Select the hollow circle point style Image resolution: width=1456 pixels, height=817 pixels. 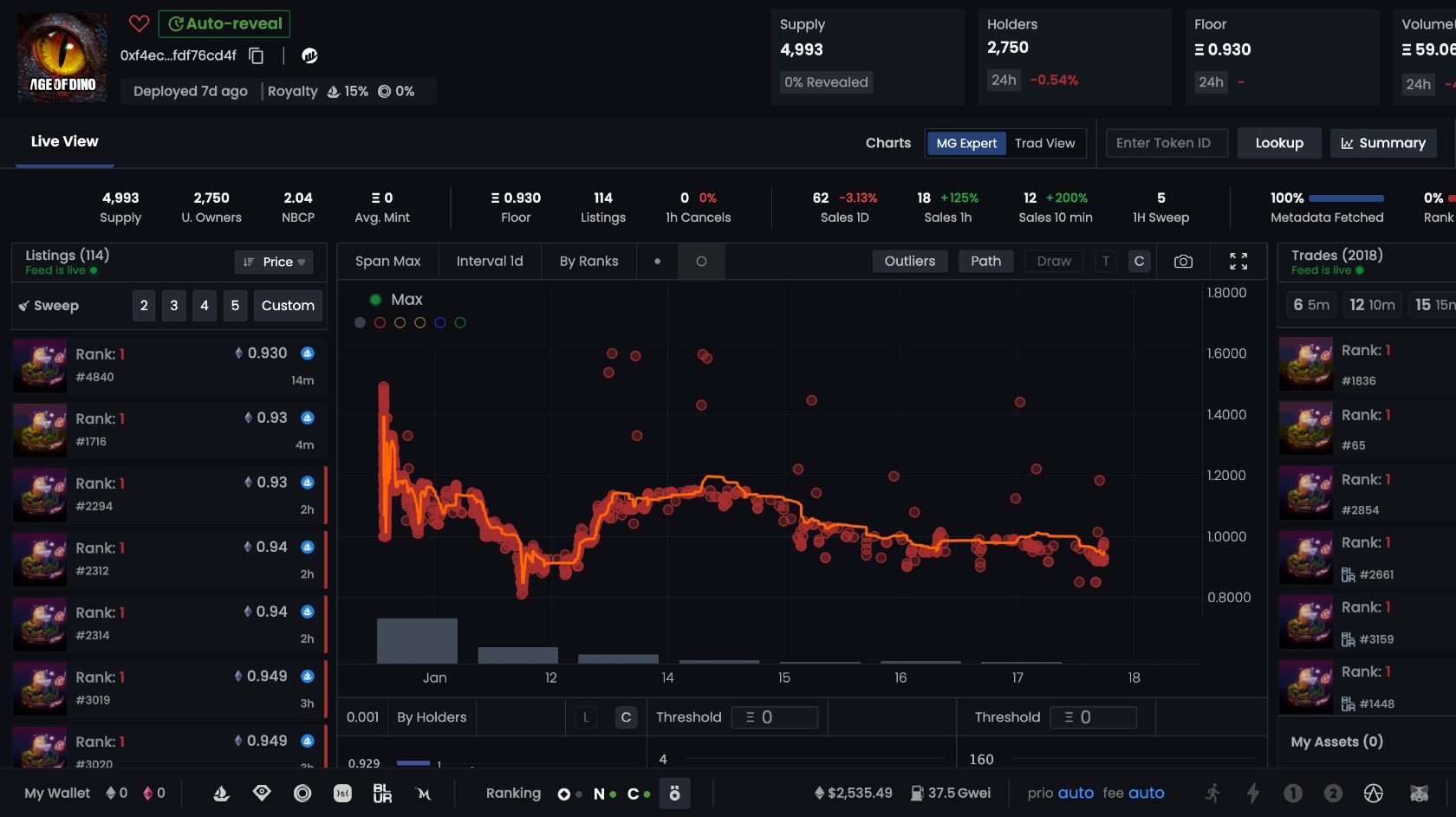tap(701, 262)
